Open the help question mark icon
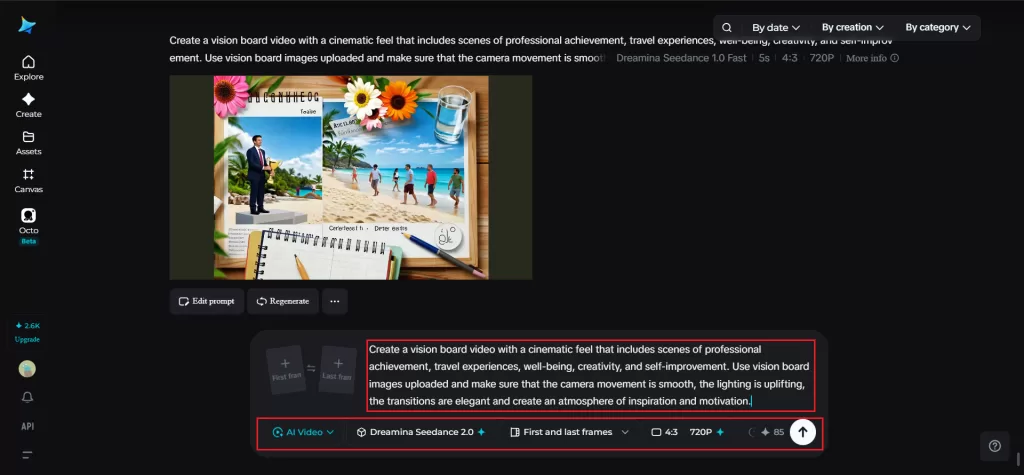Image resolution: width=1024 pixels, height=475 pixels. [995, 446]
